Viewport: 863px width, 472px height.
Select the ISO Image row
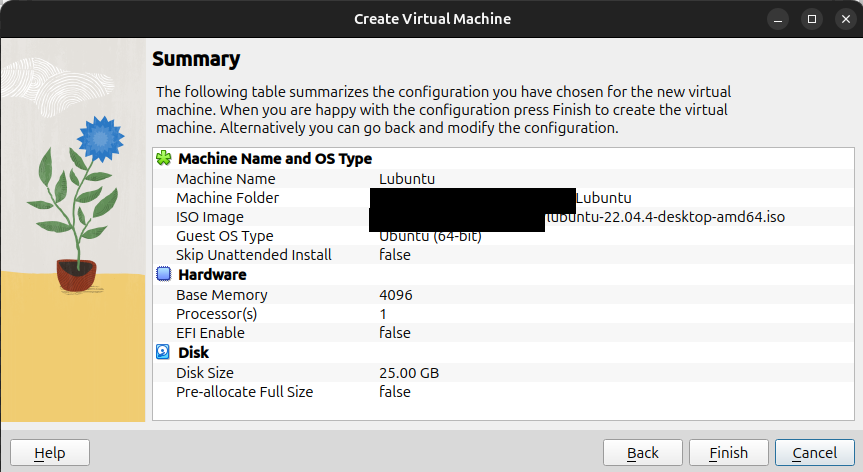210,217
